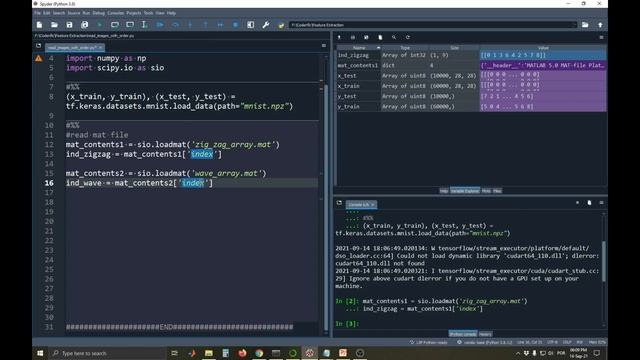Image resolution: width=640 pixels, height=360 pixels.
Task: Sort by Size column header
Action: 454,48
